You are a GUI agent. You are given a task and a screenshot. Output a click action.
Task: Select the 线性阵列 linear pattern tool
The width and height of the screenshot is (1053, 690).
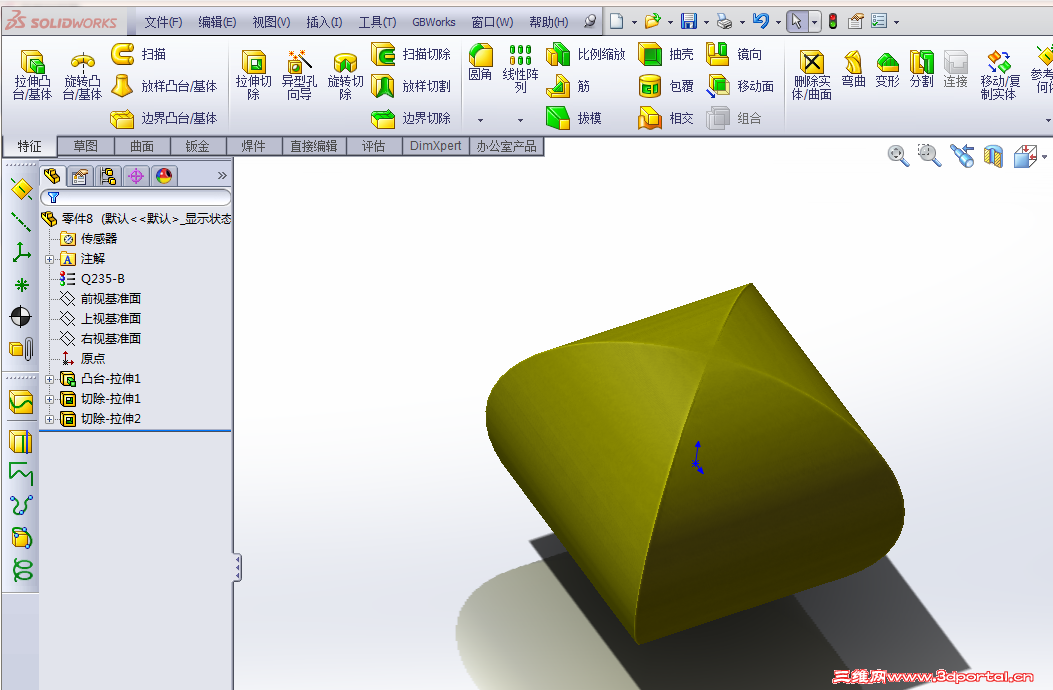(520, 68)
